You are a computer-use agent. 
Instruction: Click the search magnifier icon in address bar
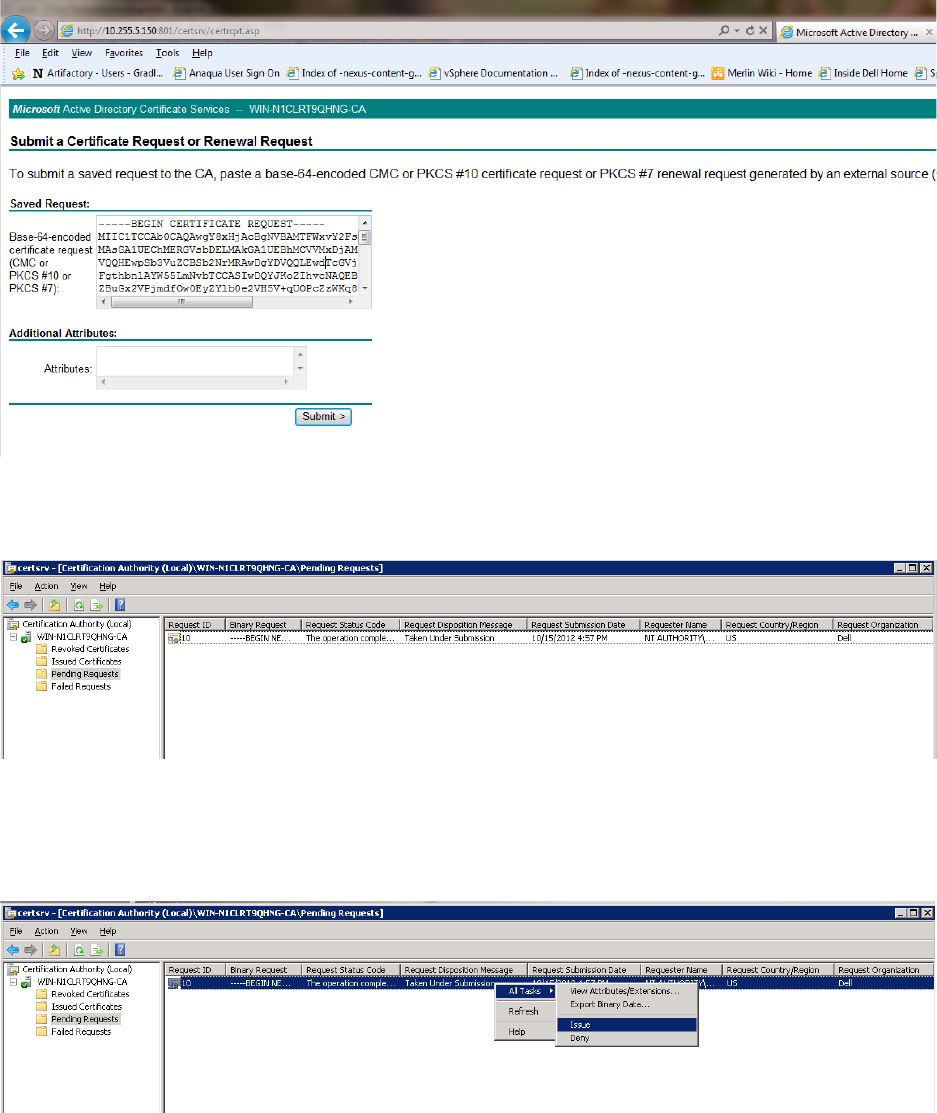[723, 31]
